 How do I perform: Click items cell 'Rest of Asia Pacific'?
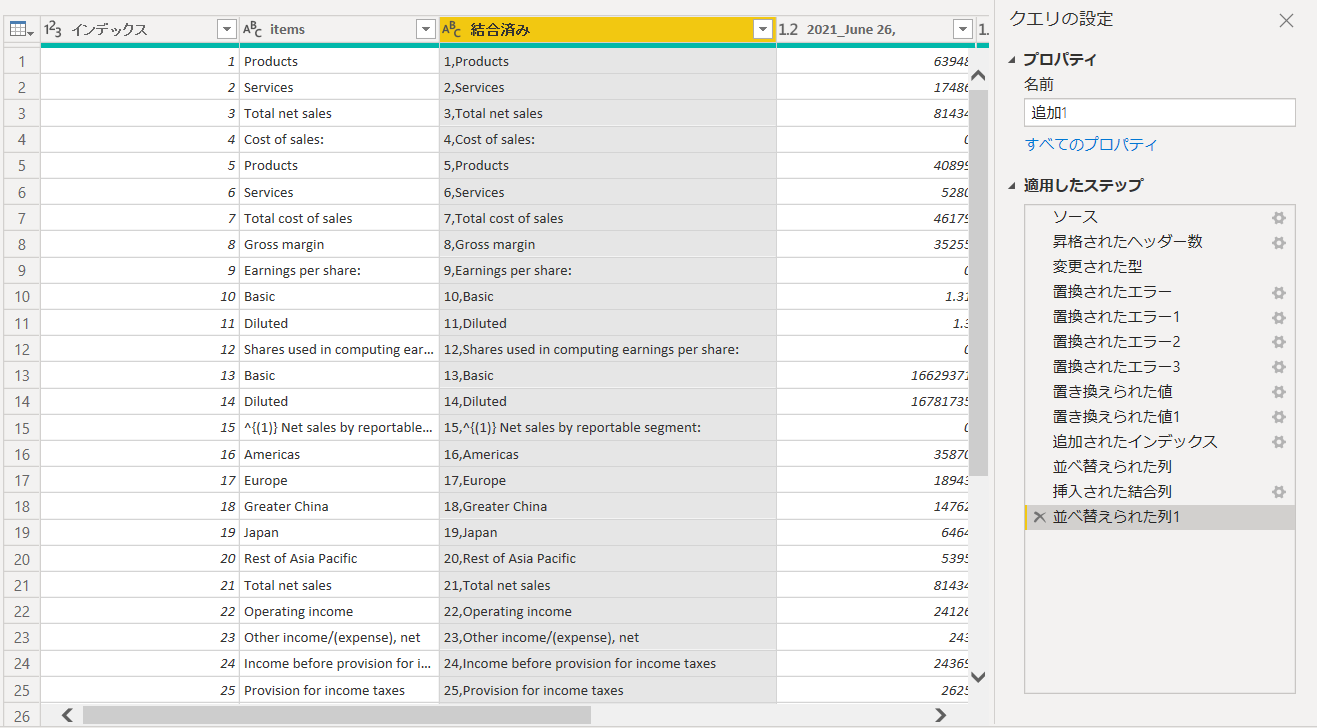point(339,558)
